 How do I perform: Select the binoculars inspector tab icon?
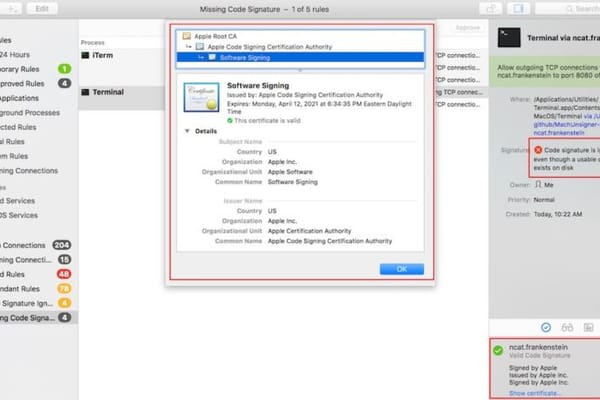pos(567,327)
